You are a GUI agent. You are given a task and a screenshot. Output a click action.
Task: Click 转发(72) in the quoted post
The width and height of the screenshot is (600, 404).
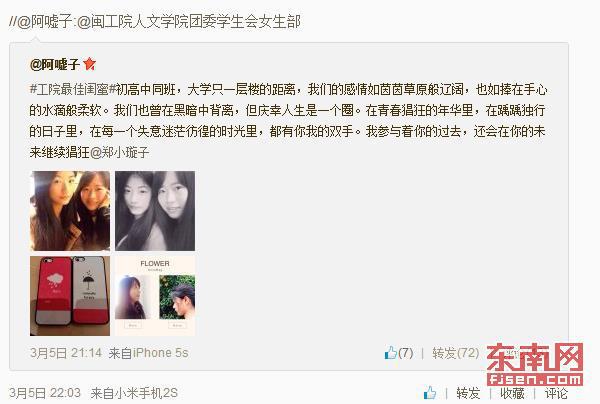tap(455, 352)
